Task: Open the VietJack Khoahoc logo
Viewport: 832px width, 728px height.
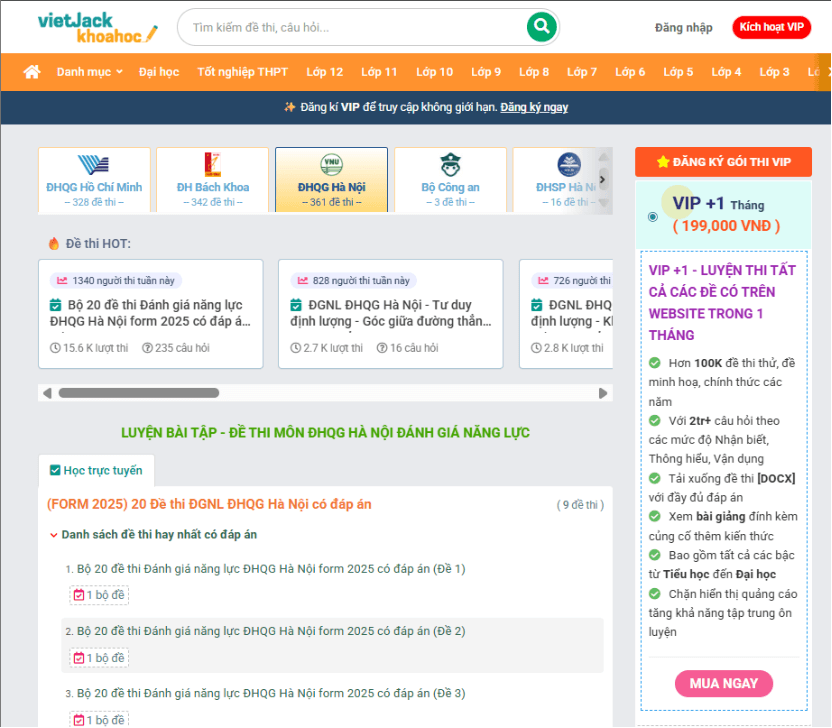Action: (97, 27)
